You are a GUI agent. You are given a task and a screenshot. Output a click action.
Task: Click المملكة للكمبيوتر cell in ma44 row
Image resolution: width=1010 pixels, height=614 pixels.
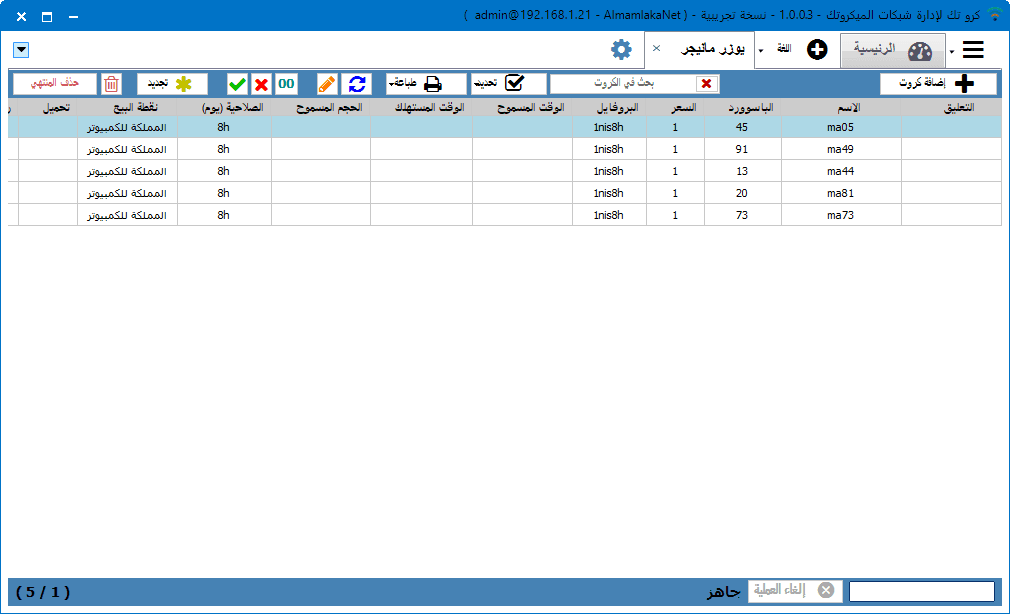[128, 171]
